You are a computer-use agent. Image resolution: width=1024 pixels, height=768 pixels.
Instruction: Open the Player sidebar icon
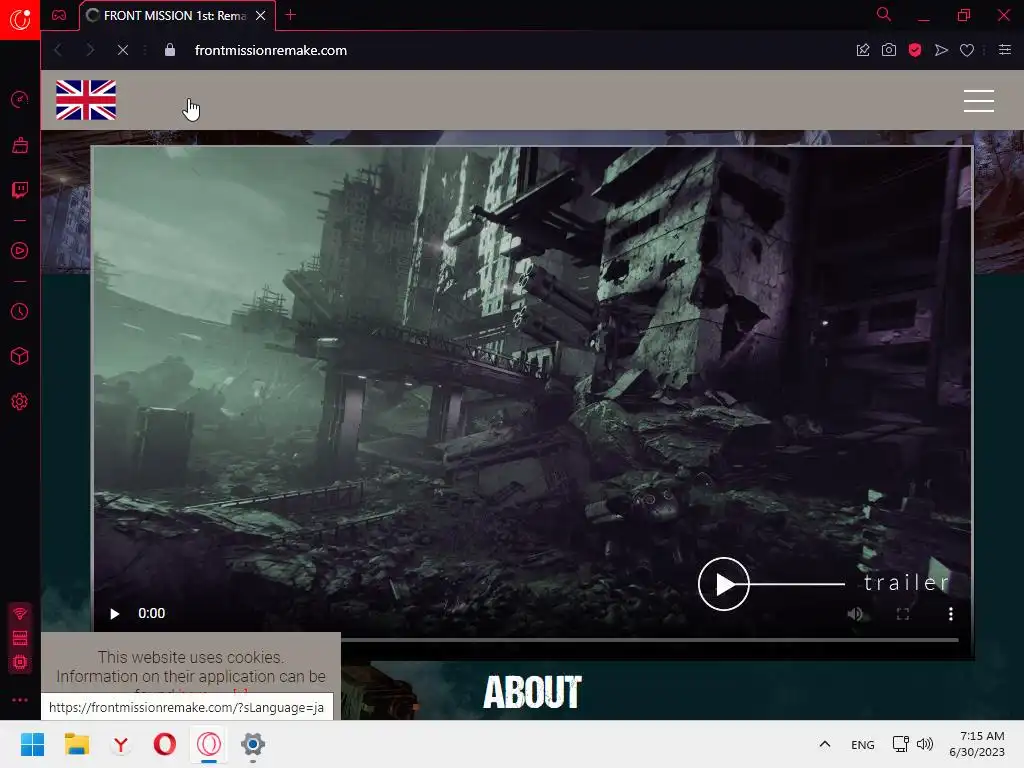[x=20, y=251]
